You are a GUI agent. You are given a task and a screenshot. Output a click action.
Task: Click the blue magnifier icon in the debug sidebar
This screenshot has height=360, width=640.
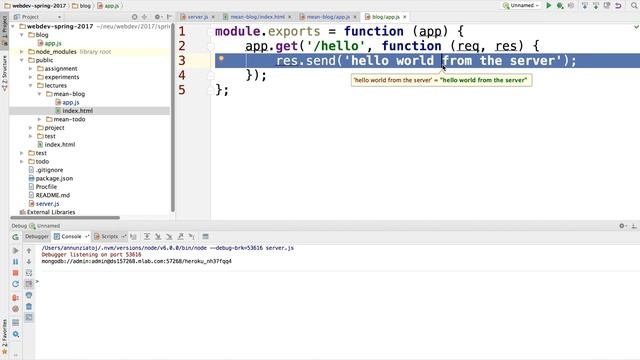tap(16, 334)
